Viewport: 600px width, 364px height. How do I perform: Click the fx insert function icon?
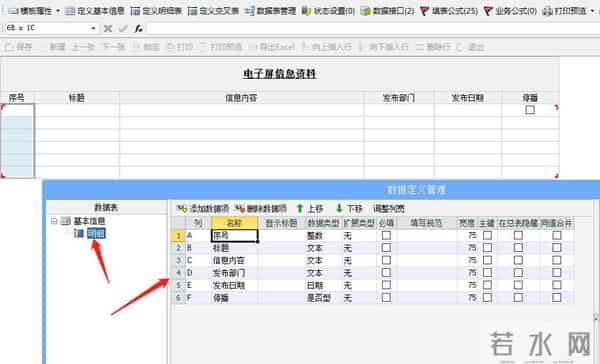(138, 28)
